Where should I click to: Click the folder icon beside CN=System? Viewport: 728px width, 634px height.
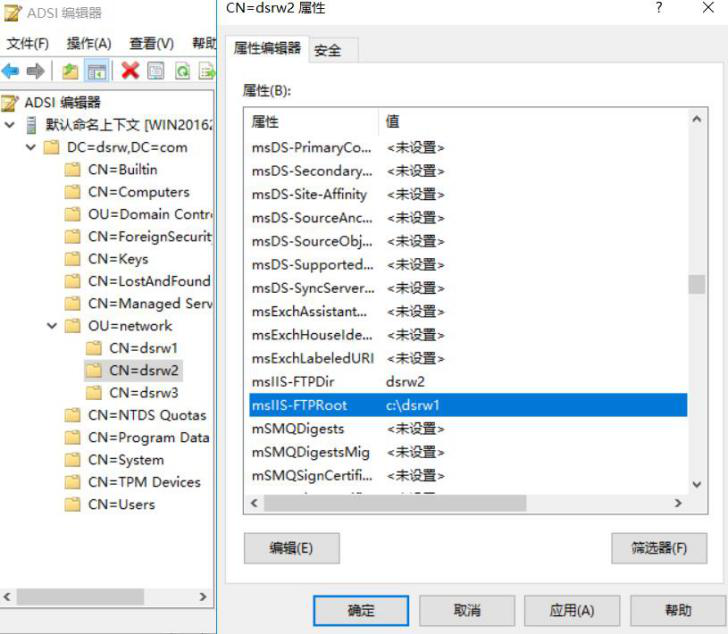coord(72,460)
